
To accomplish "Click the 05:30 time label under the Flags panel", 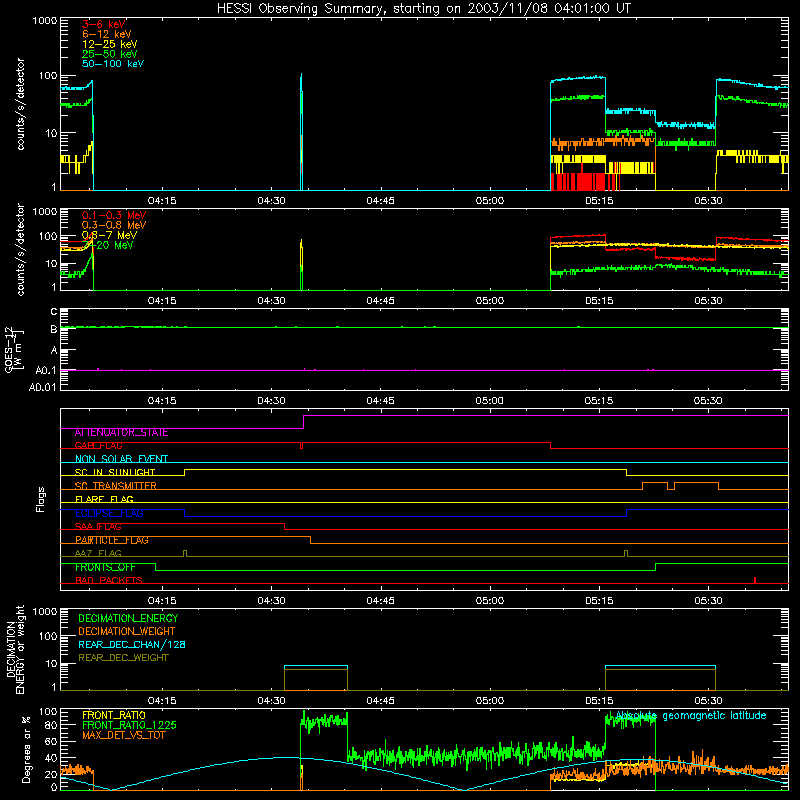I will (708, 601).
